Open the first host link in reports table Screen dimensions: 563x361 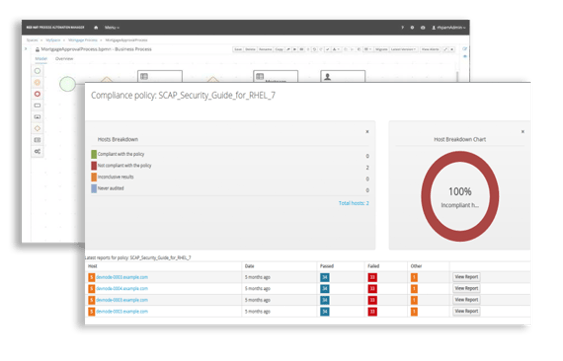coord(122,277)
